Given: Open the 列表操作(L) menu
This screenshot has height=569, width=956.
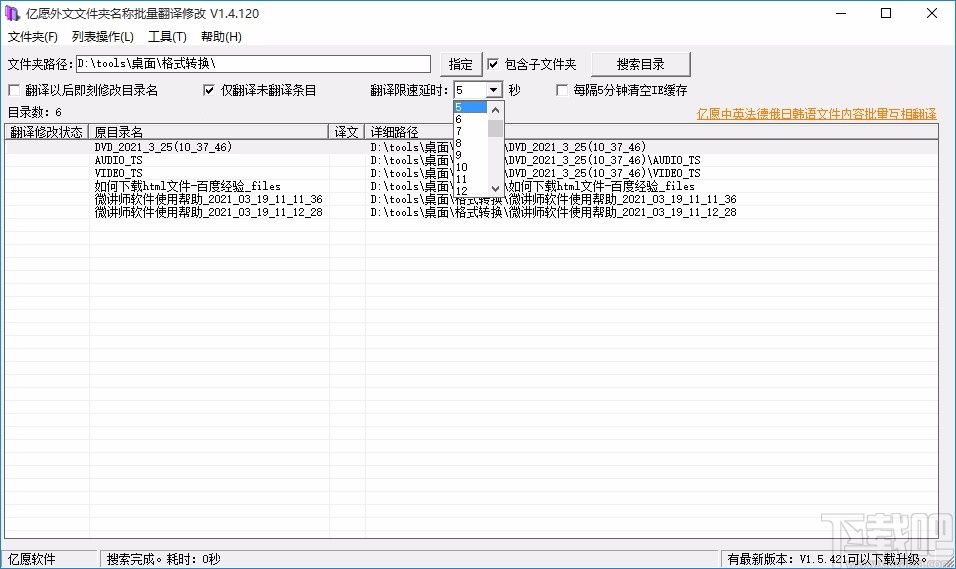Looking at the screenshot, I should pyautogui.click(x=102, y=37).
